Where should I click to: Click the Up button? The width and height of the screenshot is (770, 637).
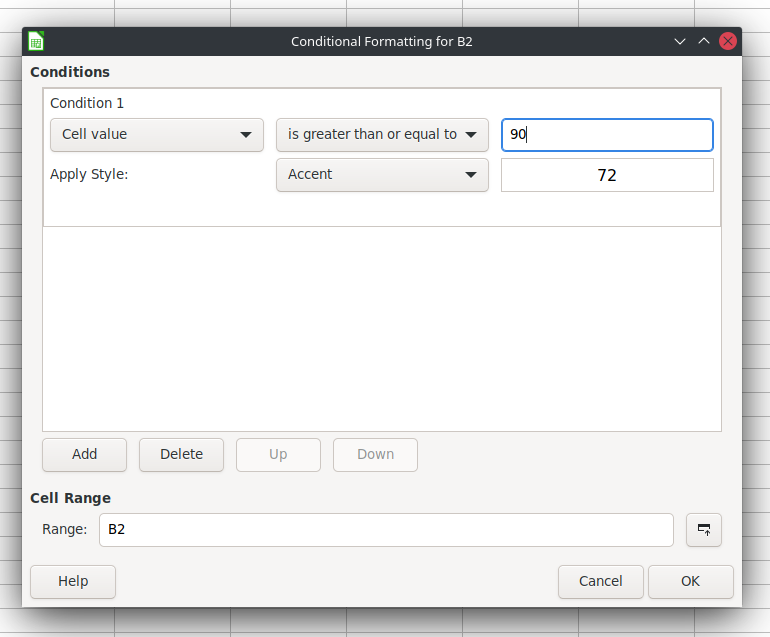278,454
